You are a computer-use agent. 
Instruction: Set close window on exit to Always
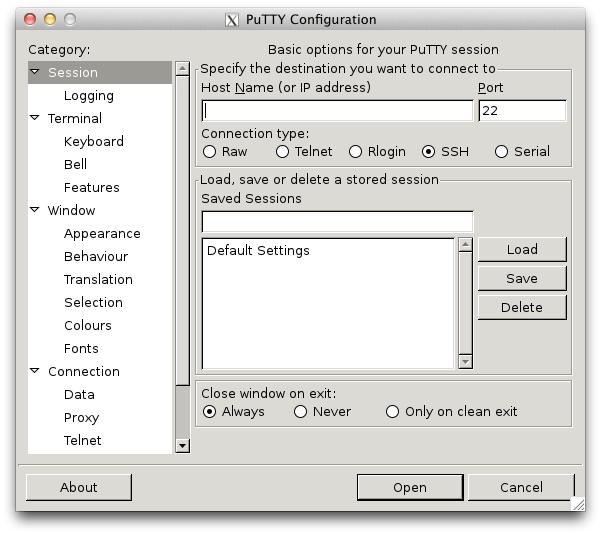(x=209, y=412)
